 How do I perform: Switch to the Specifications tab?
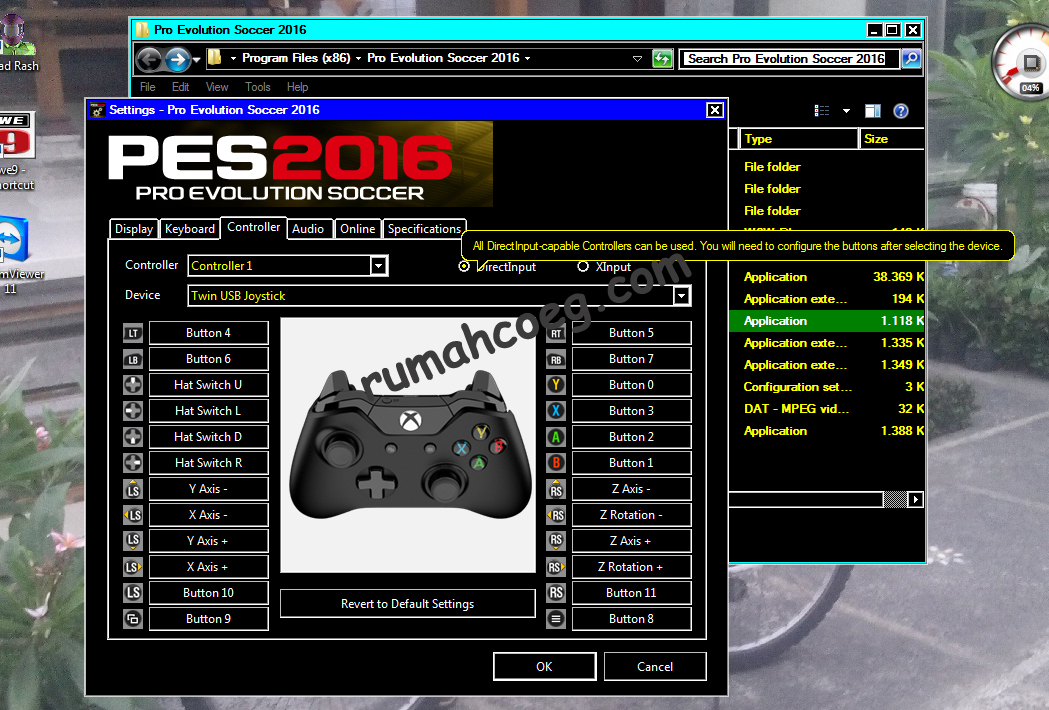[x=424, y=229]
